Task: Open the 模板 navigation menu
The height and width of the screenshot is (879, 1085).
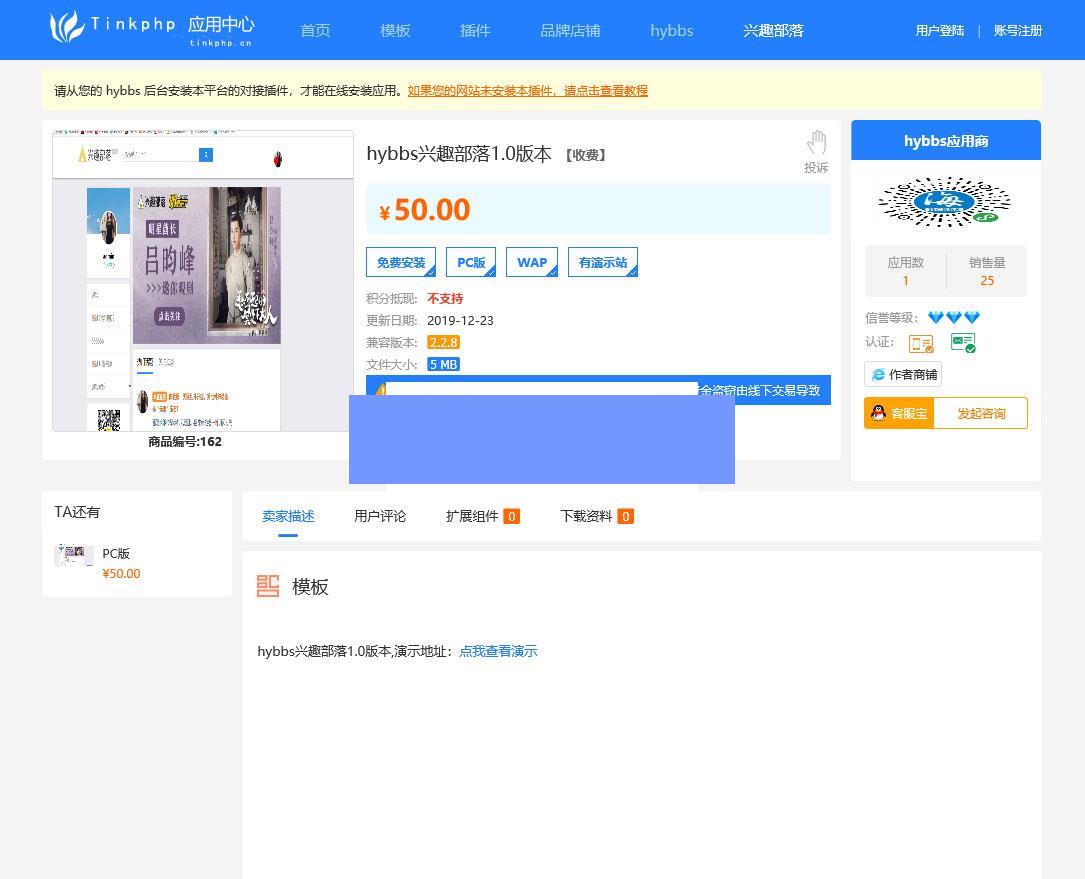Action: pos(395,30)
